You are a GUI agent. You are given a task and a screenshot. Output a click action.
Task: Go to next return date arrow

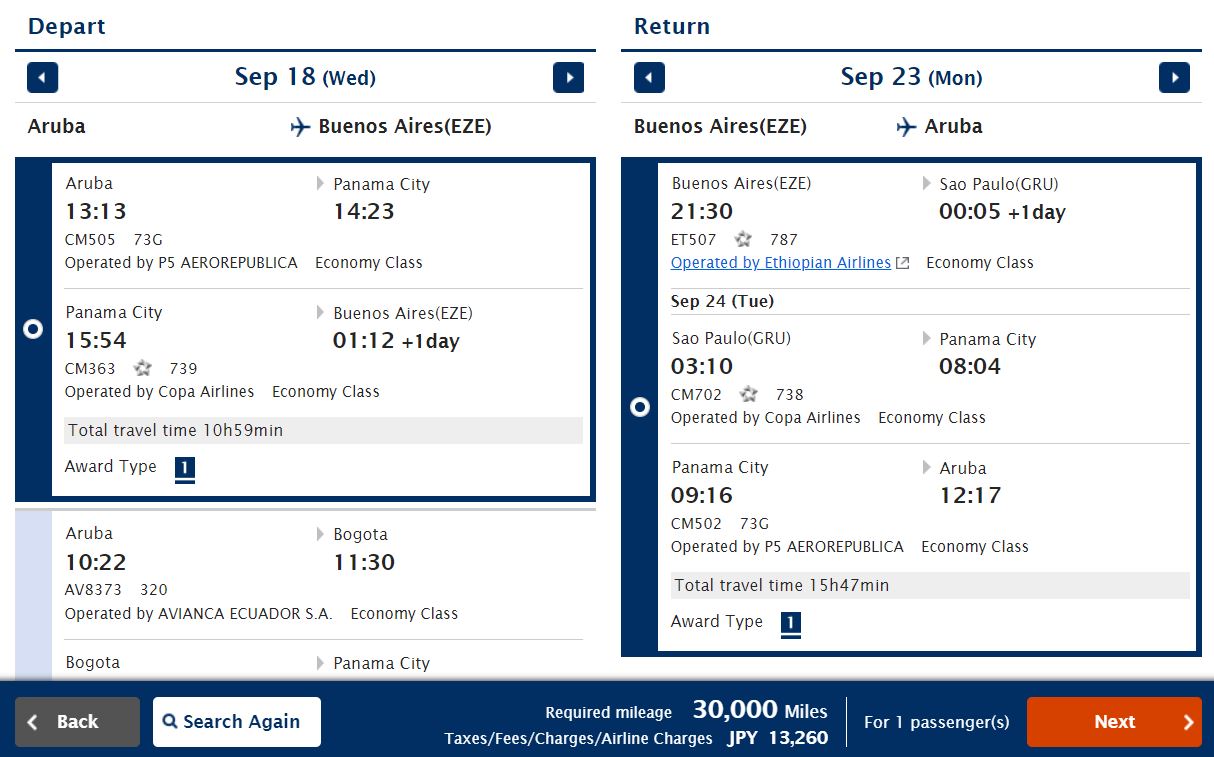(x=1174, y=77)
